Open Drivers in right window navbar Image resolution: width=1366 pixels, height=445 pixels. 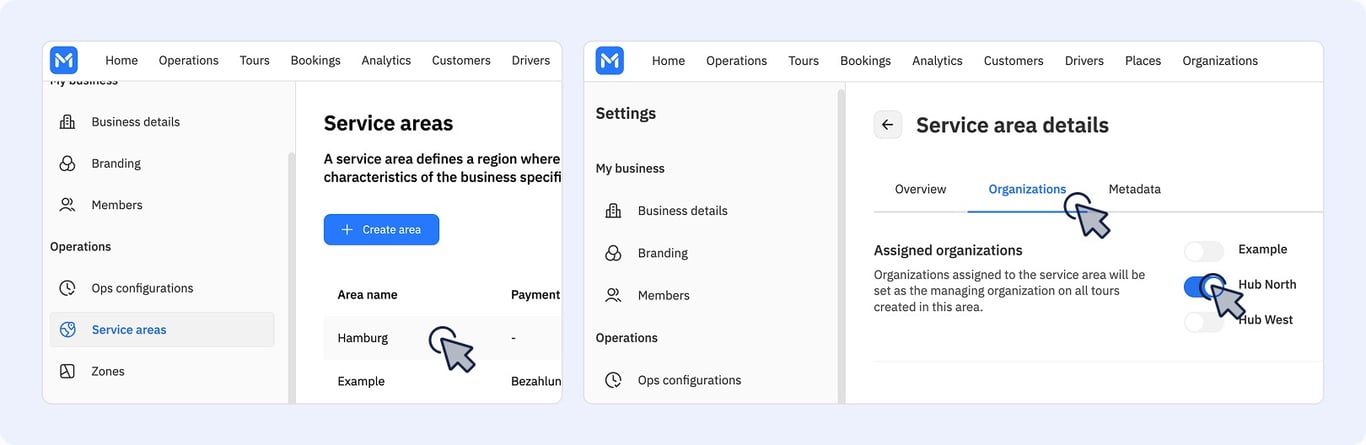coord(1084,60)
